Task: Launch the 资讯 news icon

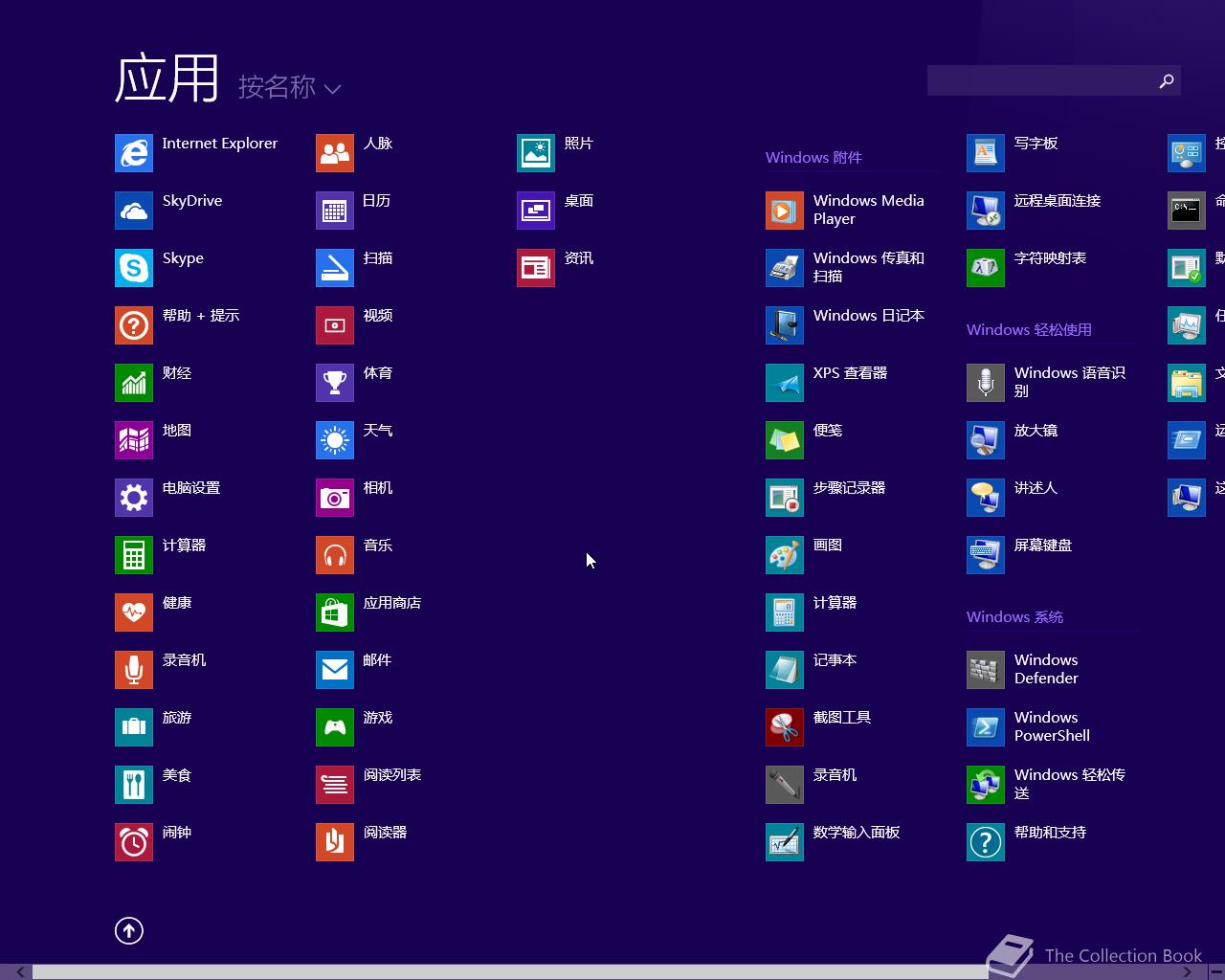Action: (x=536, y=268)
